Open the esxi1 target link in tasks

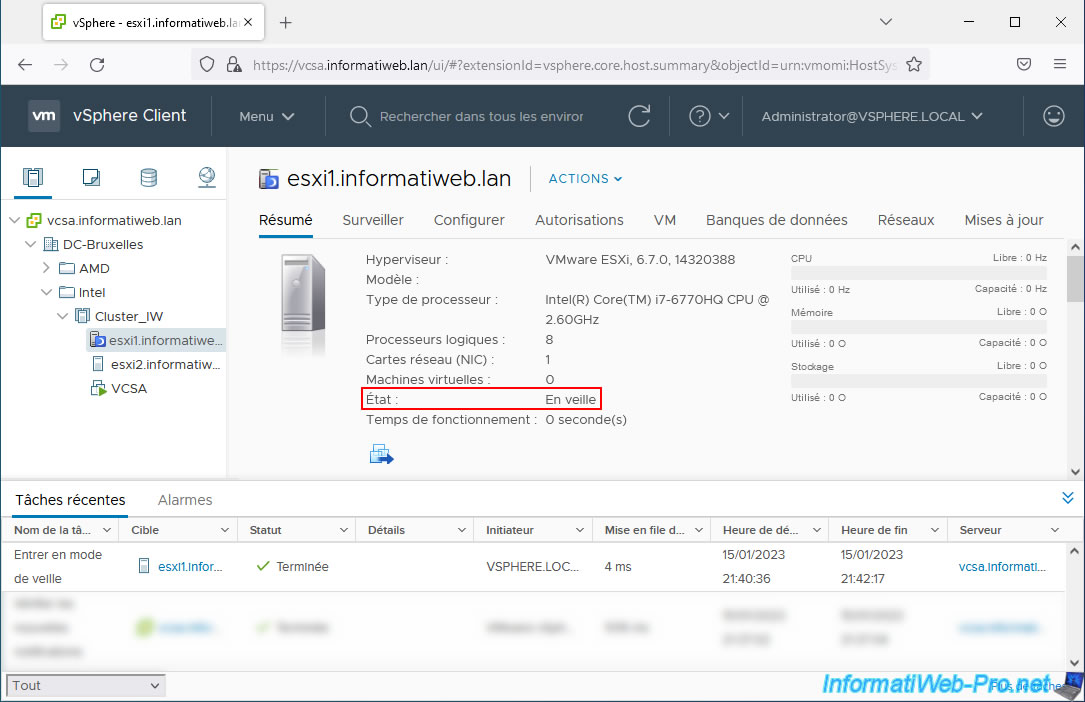(x=190, y=566)
